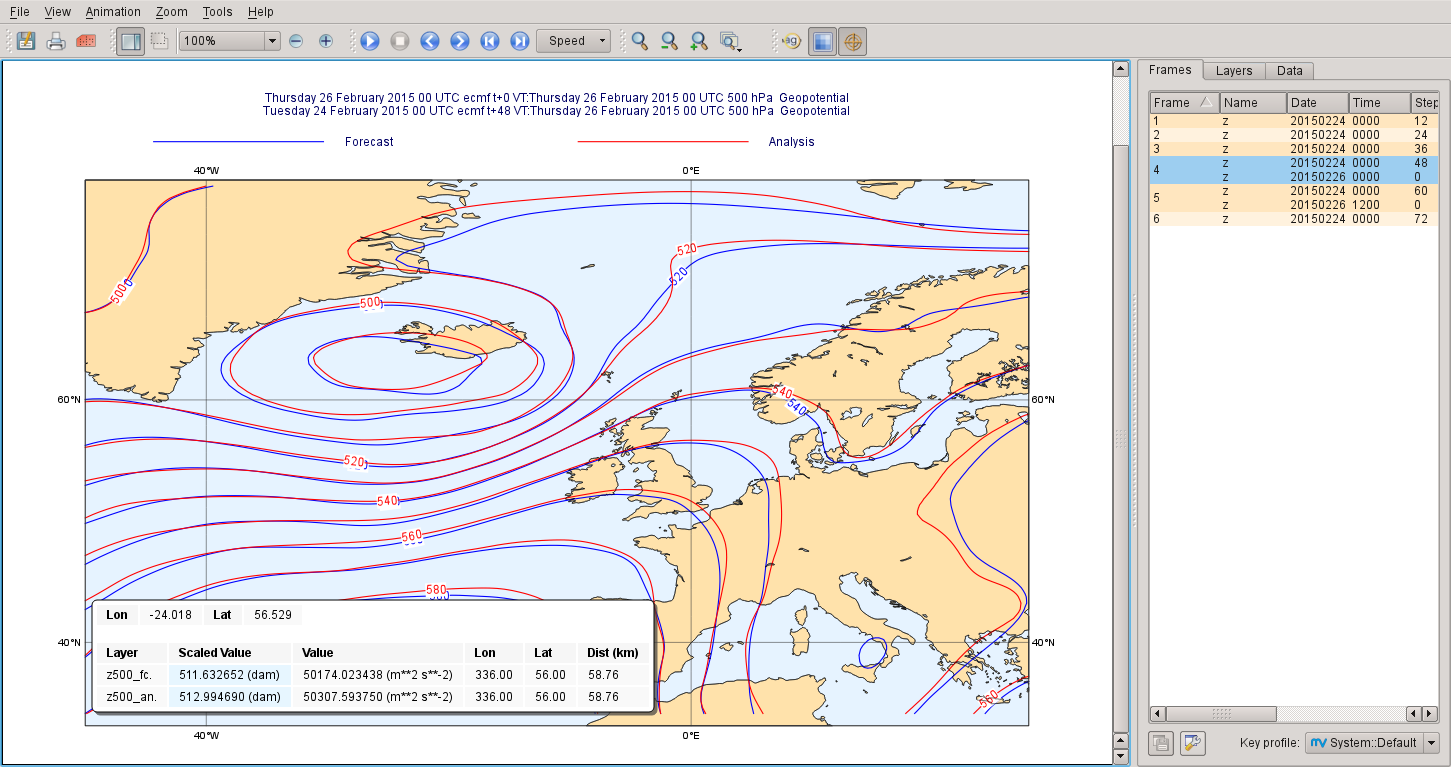Image resolution: width=1451 pixels, height=767 pixels.
Task: Open the File menu
Action: click(x=19, y=12)
